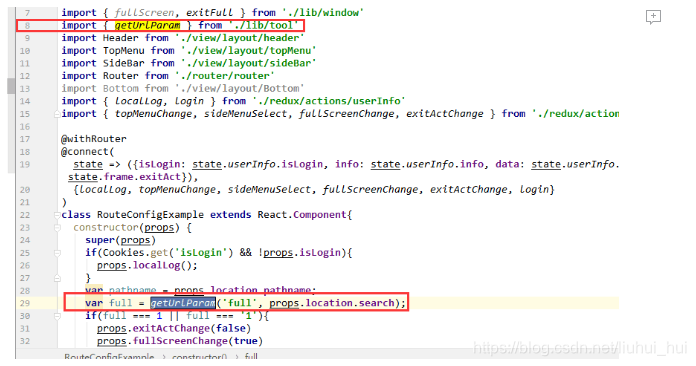
Task: Click super(props) on line 24
Action: point(120,240)
